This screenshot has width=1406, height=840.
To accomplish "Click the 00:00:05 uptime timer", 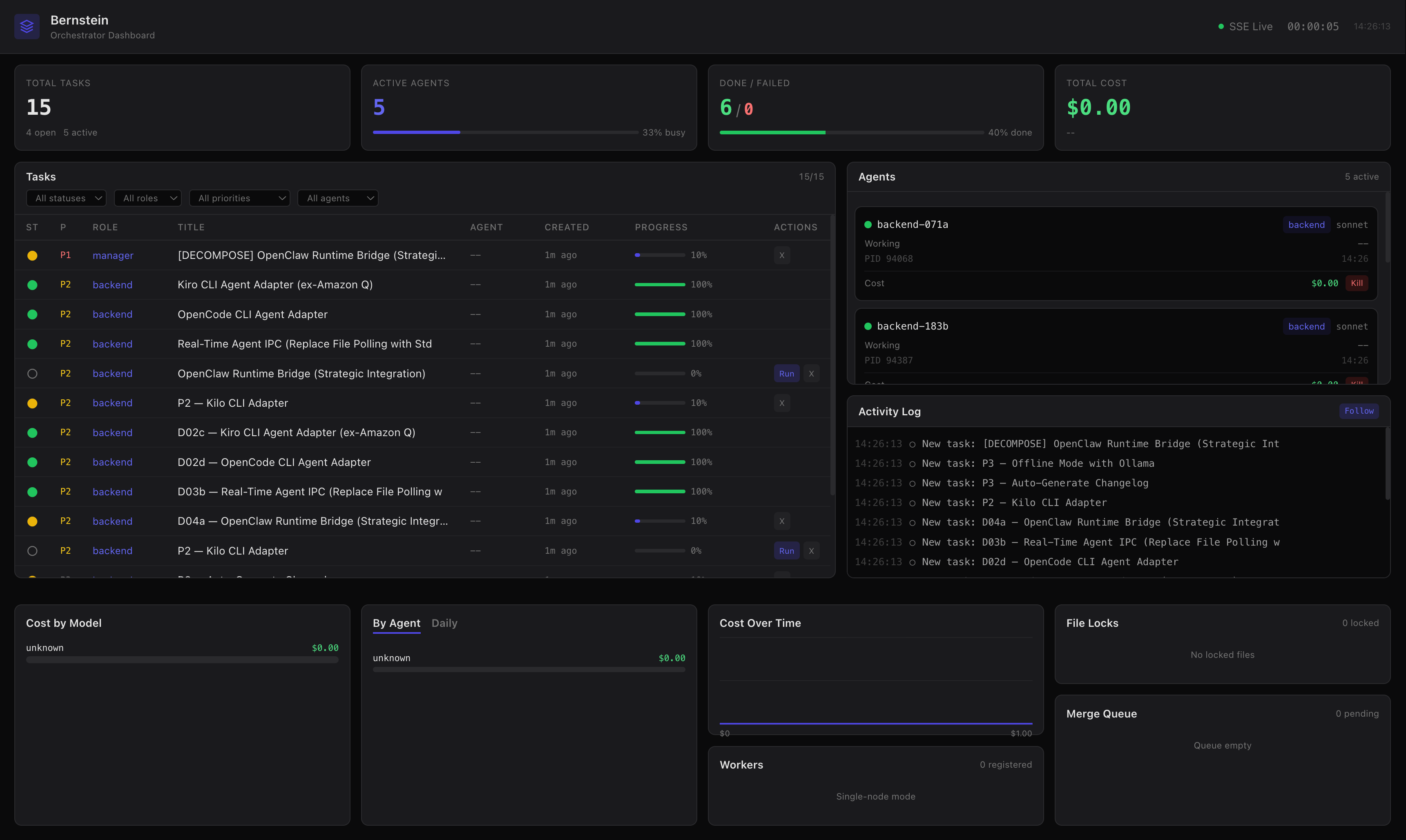I will click(1312, 27).
